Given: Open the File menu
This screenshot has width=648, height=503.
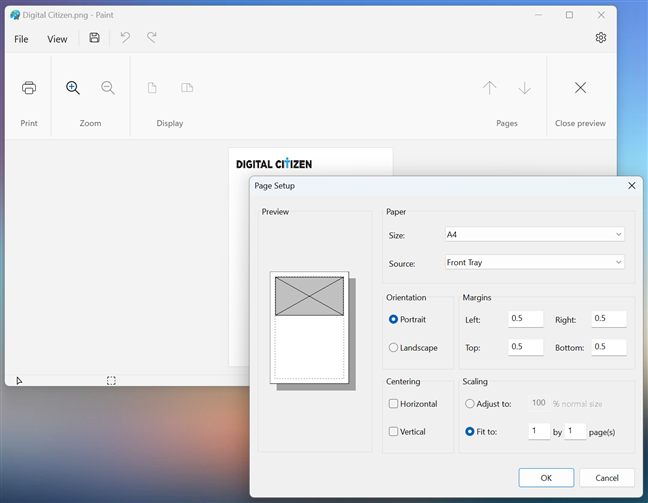Looking at the screenshot, I should 21,39.
